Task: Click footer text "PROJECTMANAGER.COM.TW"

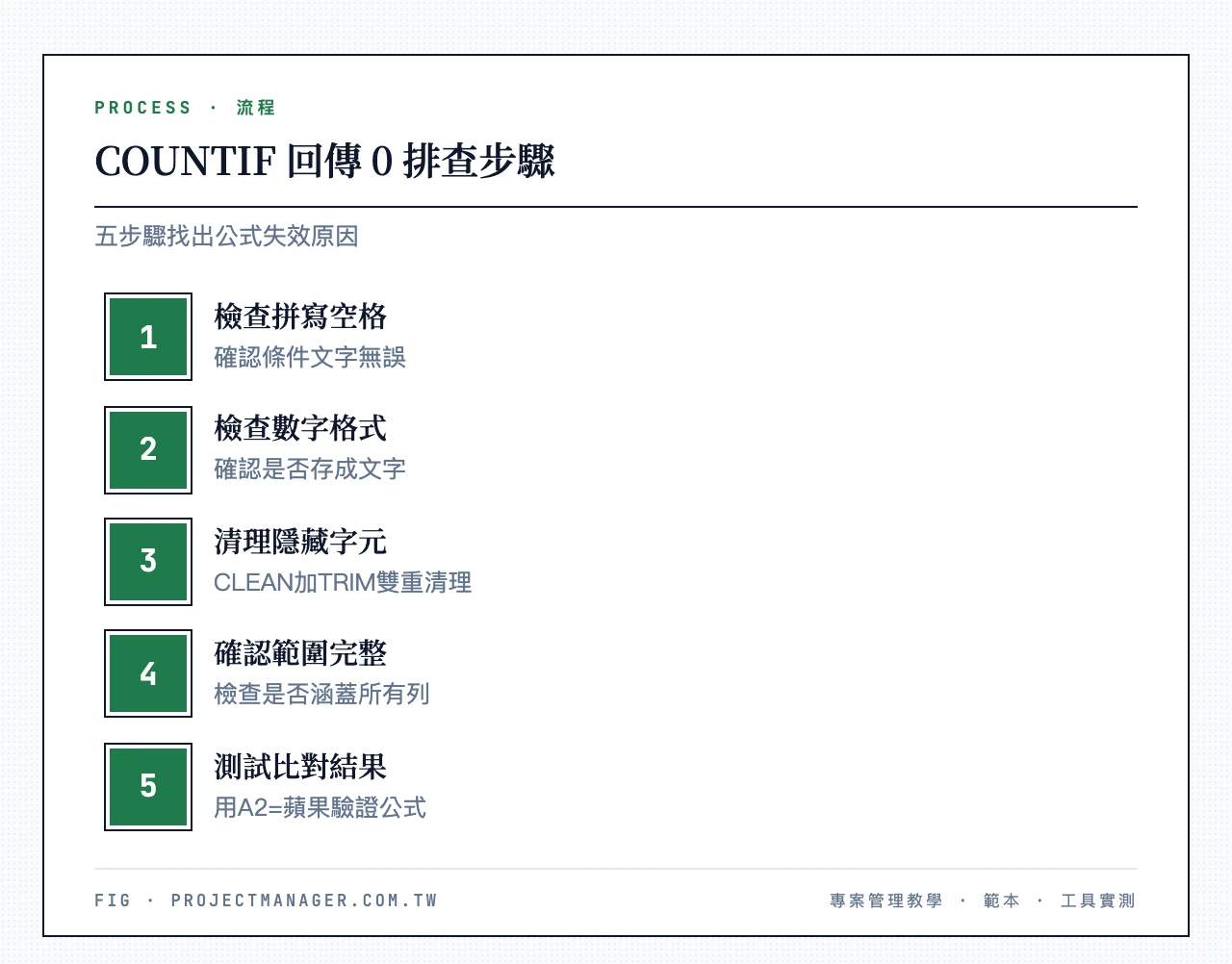Action: pos(304,901)
